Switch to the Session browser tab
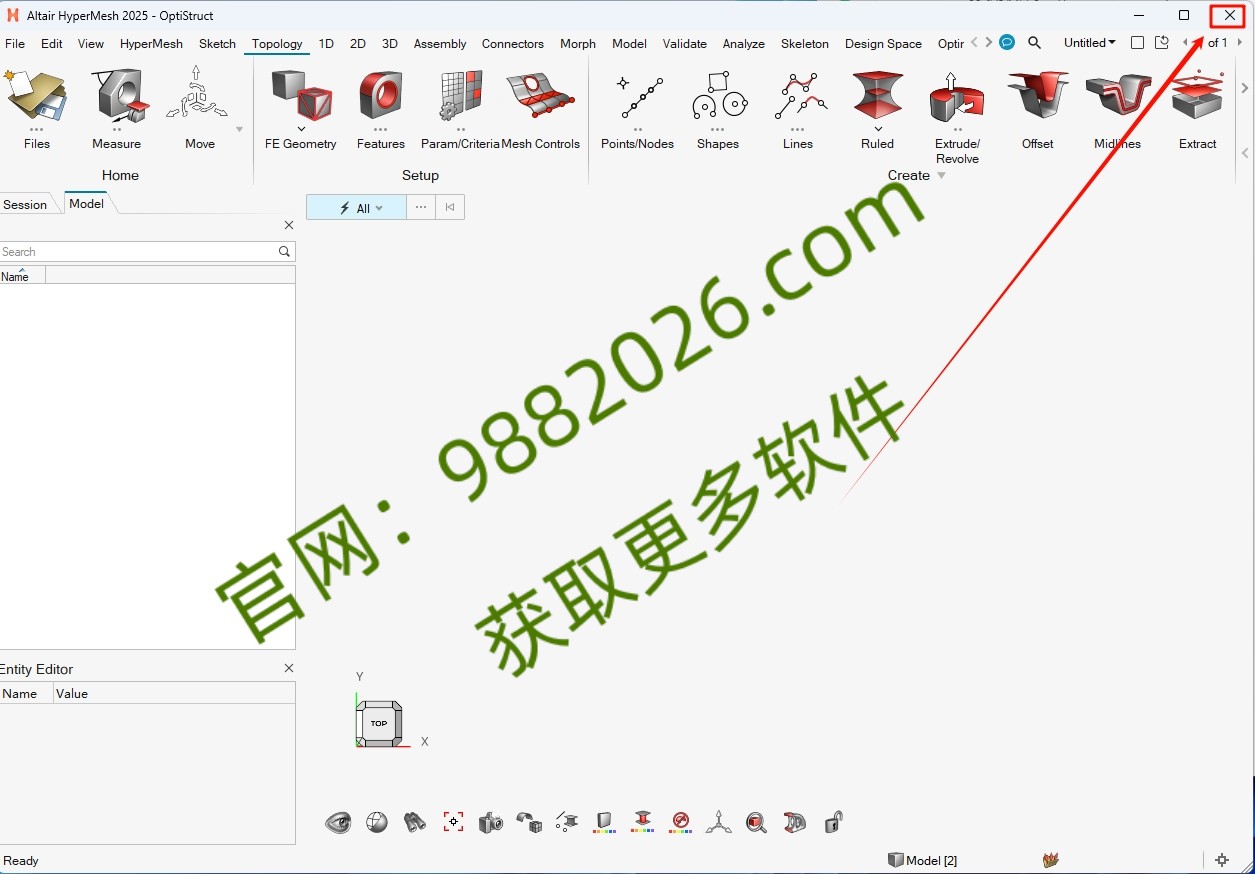 [25, 204]
